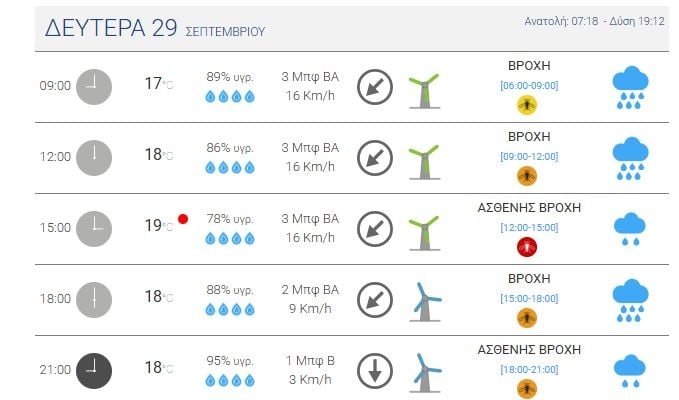The height and width of the screenshot is (400, 679).
Task: Click the light rain cloud at 15:00
Action: (630, 229)
